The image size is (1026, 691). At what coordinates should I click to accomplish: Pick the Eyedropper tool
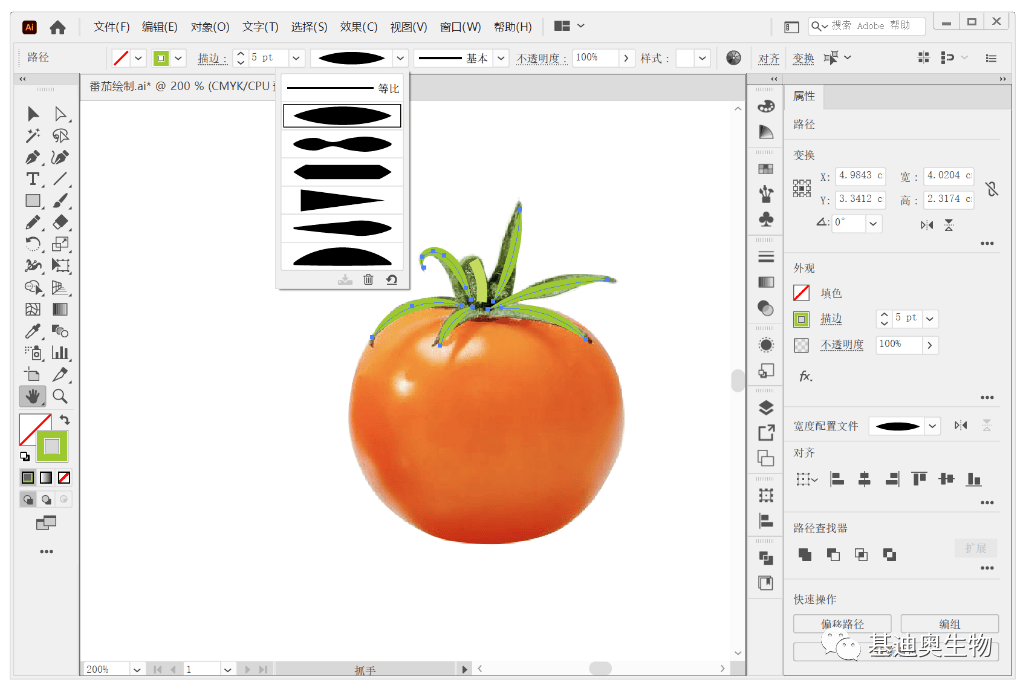pos(32,331)
